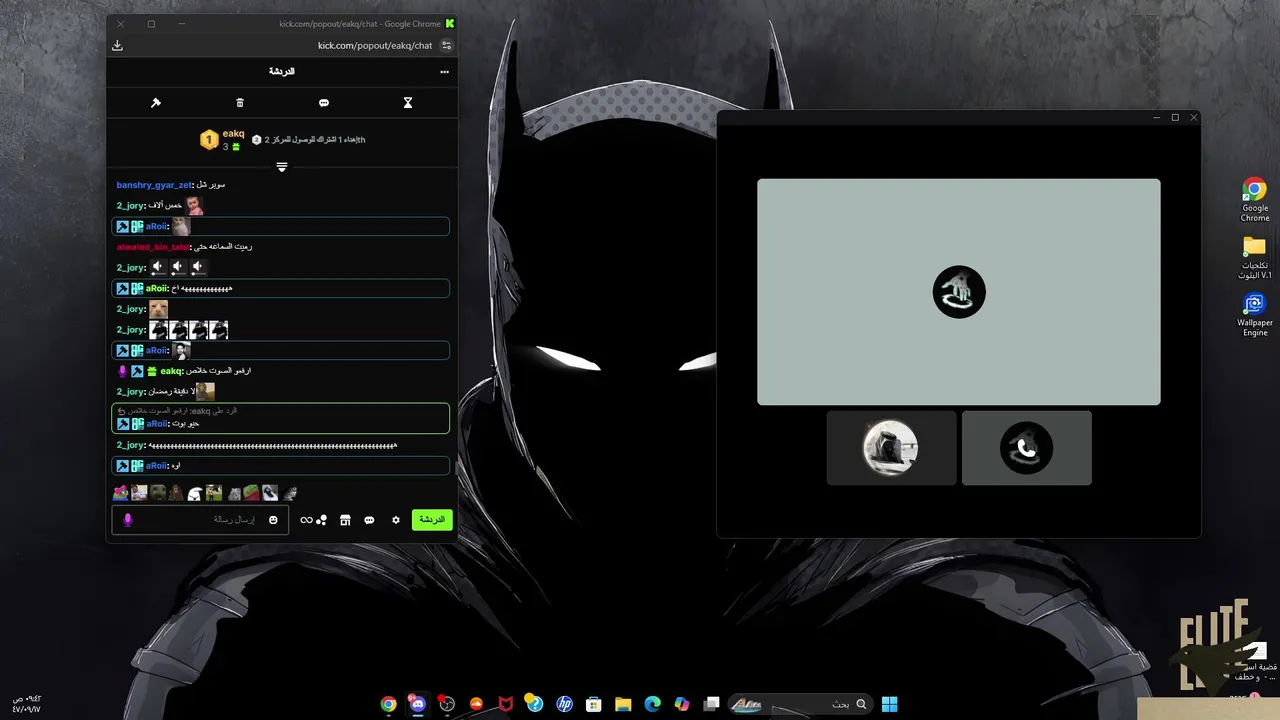Click Task View icon in taskbar
The image size is (1280, 720).
click(711, 704)
